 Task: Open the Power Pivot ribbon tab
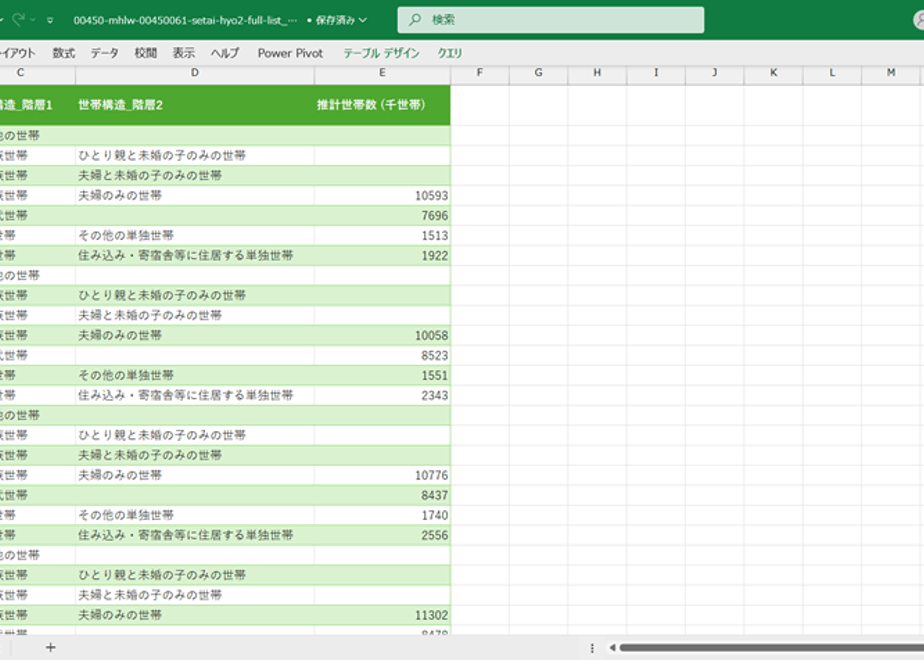click(291, 53)
